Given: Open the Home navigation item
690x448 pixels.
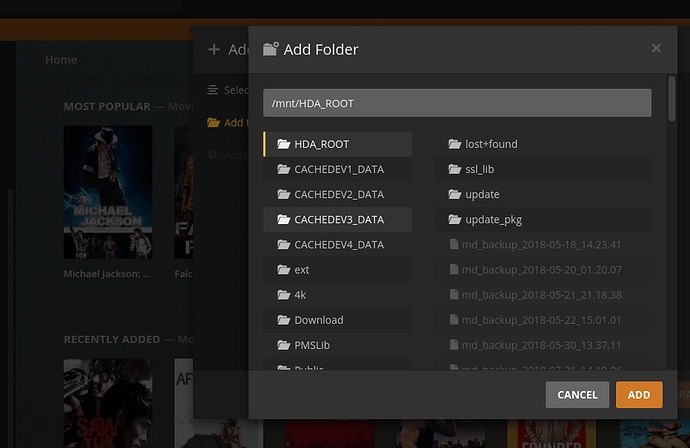Looking at the screenshot, I should click(x=61, y=60).
